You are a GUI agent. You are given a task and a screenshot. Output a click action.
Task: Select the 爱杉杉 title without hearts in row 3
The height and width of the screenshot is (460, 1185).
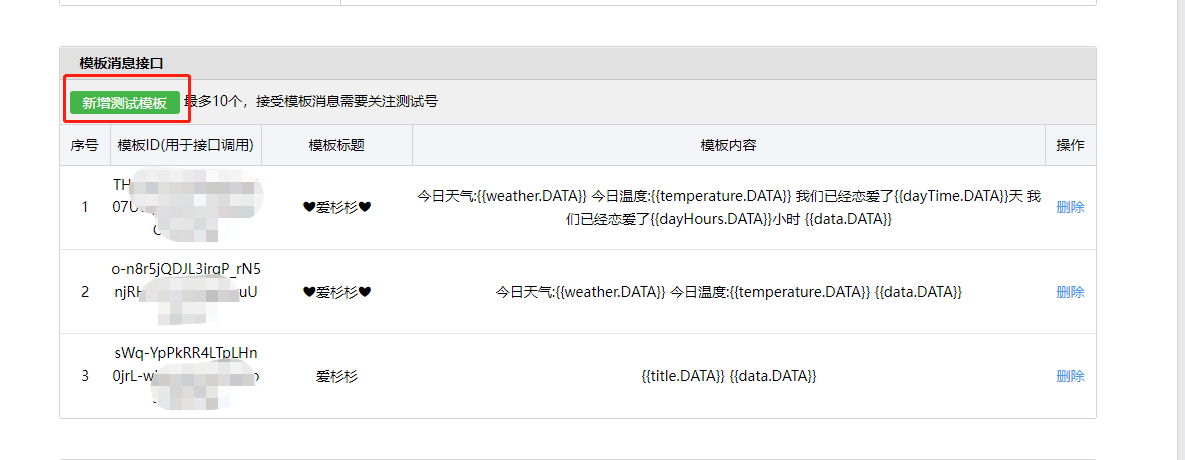click(x=337, y=375)
